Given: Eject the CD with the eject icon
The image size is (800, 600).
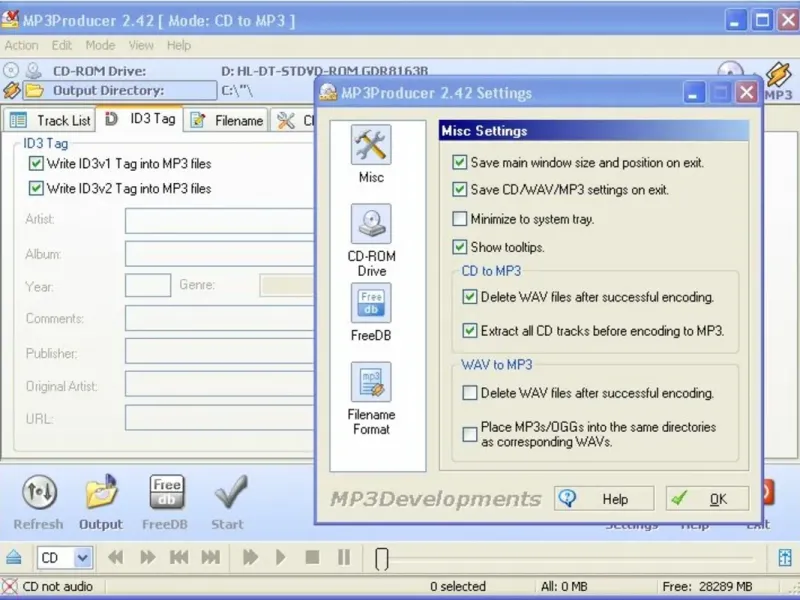Looking at the screenshot, I should coord(14,557).
